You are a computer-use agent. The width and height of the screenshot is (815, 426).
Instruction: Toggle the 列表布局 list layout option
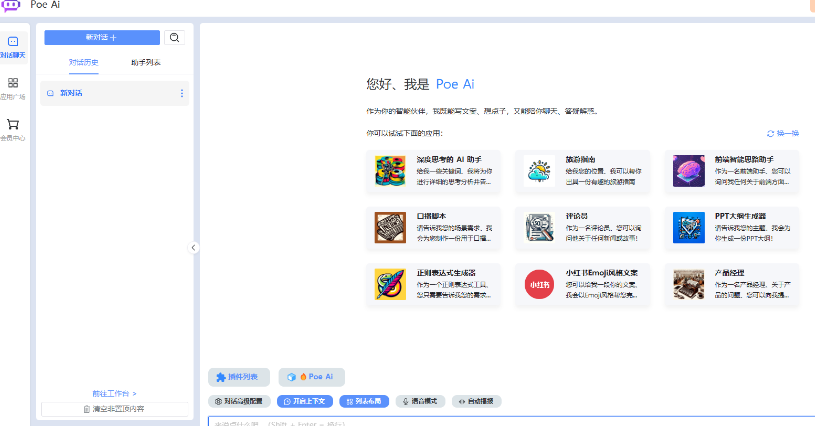pyautogui.click(x=364, y=402)
